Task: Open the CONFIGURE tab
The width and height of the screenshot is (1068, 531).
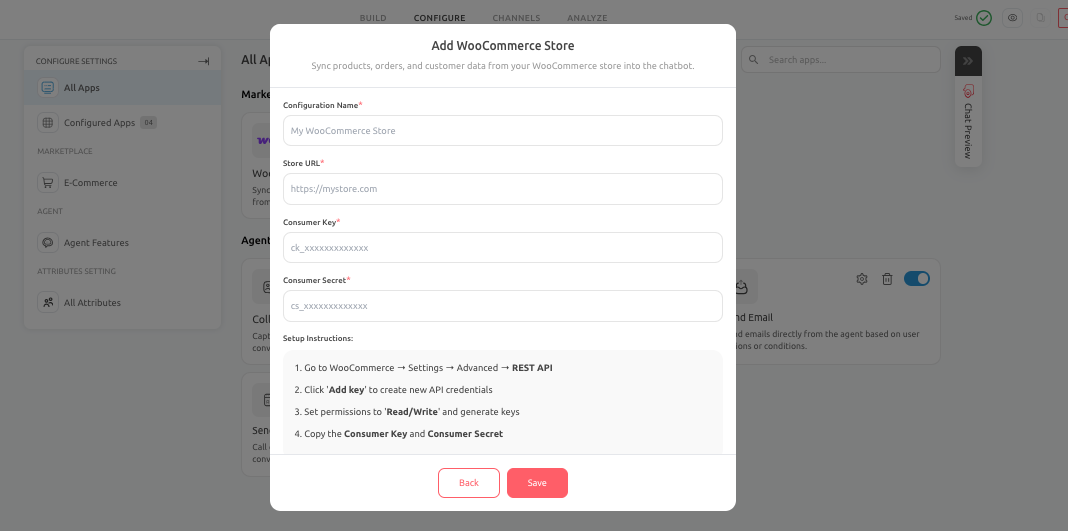Action: click(x=439, y=18)
